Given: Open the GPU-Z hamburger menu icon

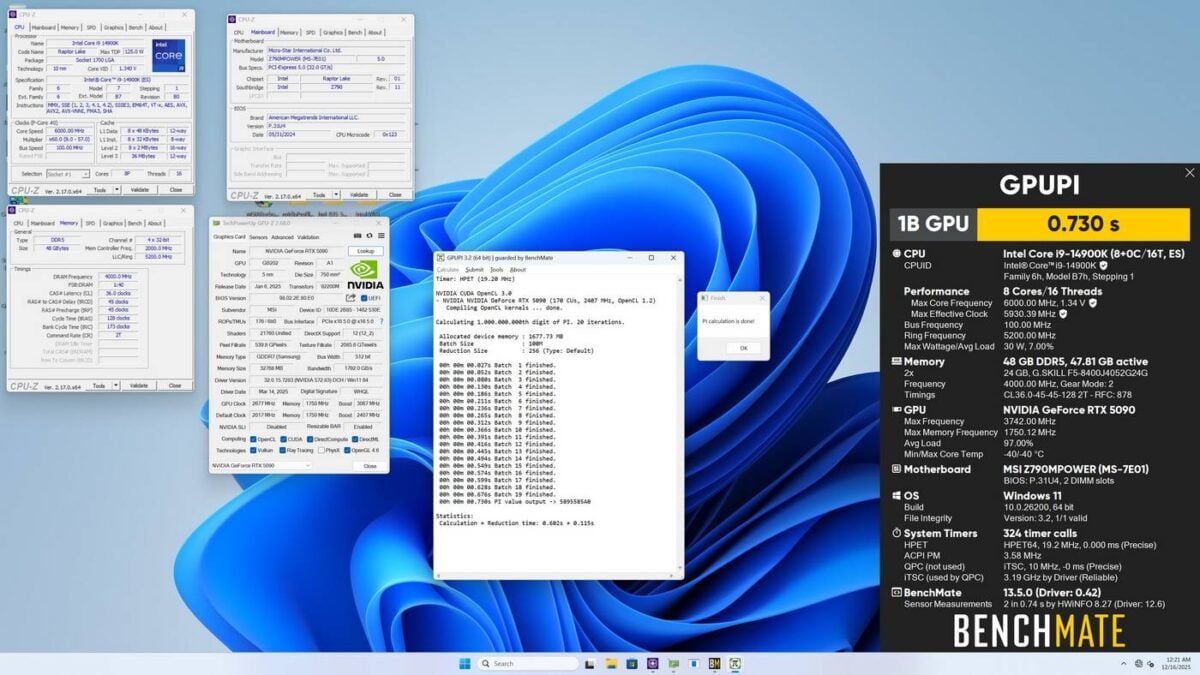Looking at the screenshot, I should (381, 234).
